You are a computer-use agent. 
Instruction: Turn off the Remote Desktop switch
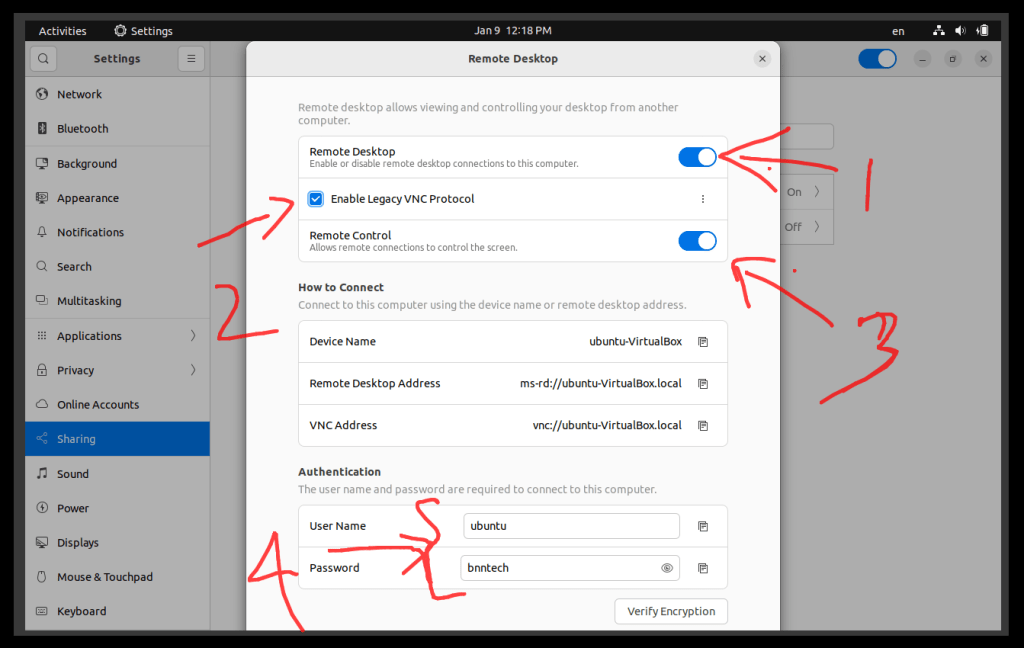coord(697,157)
